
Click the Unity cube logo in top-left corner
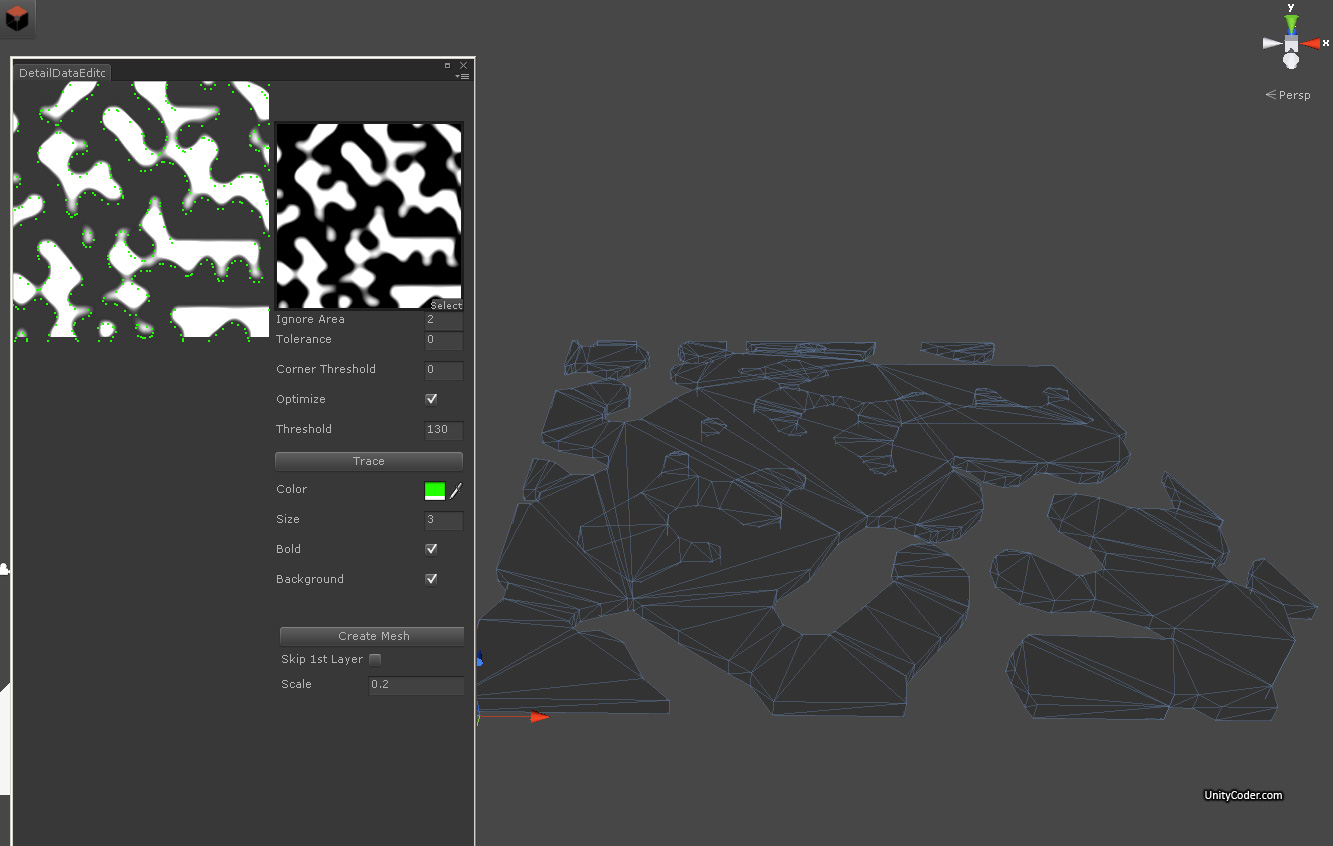pyautogui.click(x=17, y=20)
